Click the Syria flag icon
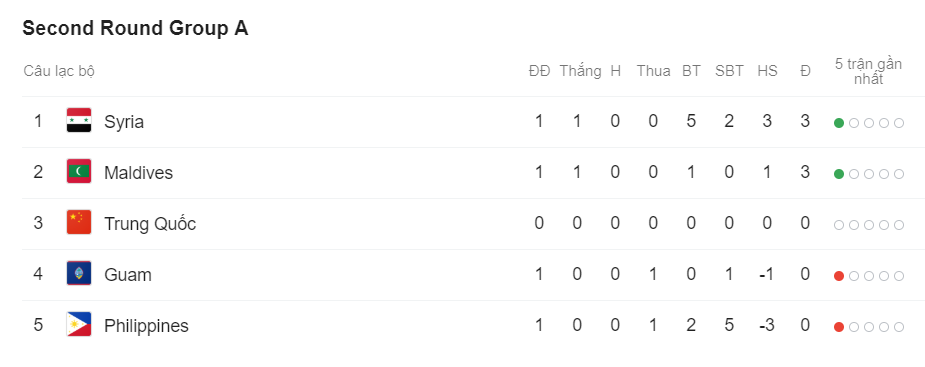This screenshot has height=367, width=925. [78, 120]
